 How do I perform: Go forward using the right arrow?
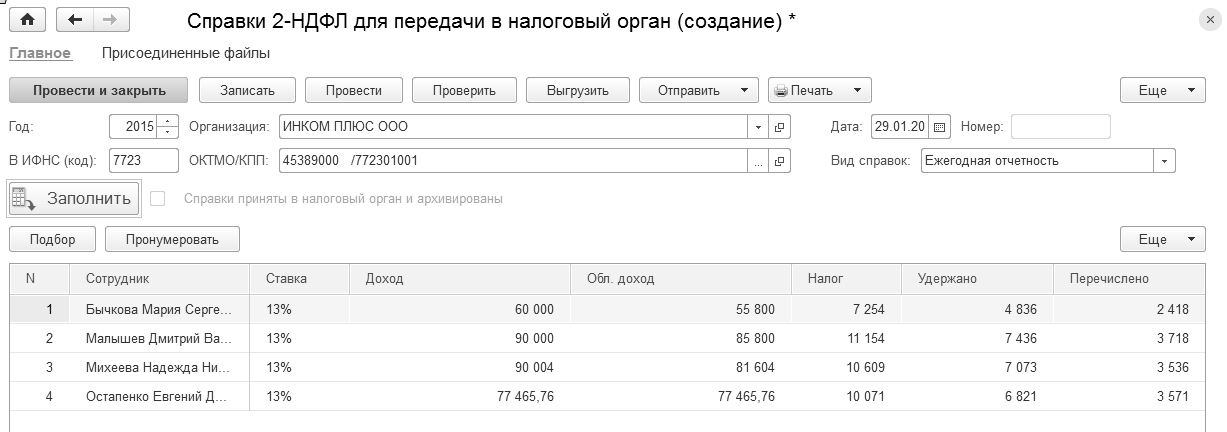tap(108, 19)
